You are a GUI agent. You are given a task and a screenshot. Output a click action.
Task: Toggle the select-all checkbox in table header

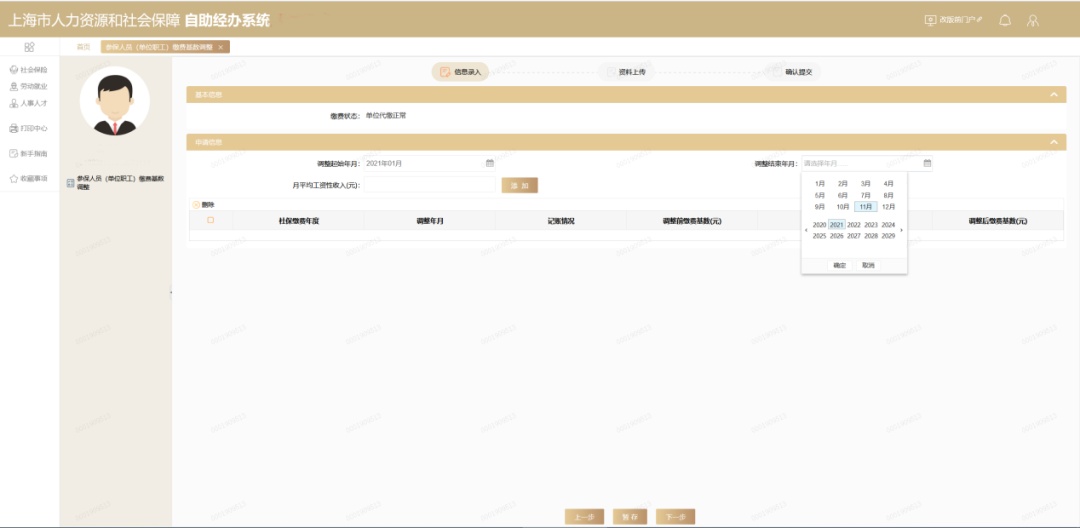click(x=211, y=220)
